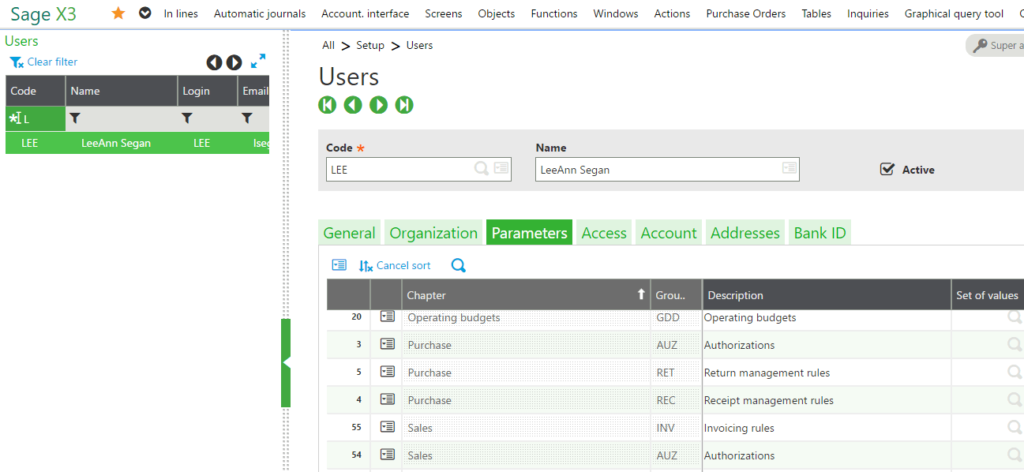Open the Name field actions icon
The height and width of the screenshot is (472, 1024).
pyautogui.click(x=789, y=168)
